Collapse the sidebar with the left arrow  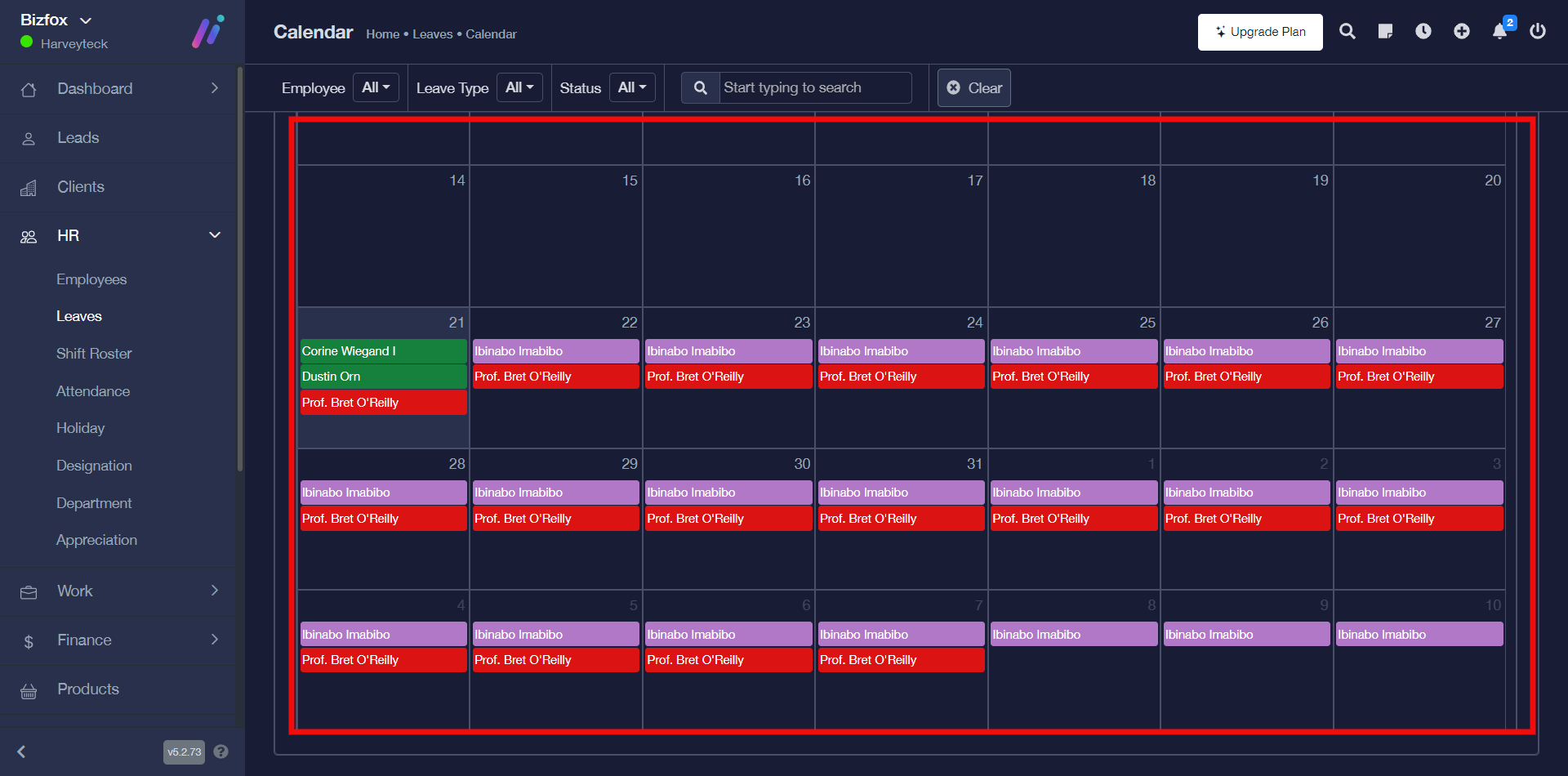click(22, 751)
